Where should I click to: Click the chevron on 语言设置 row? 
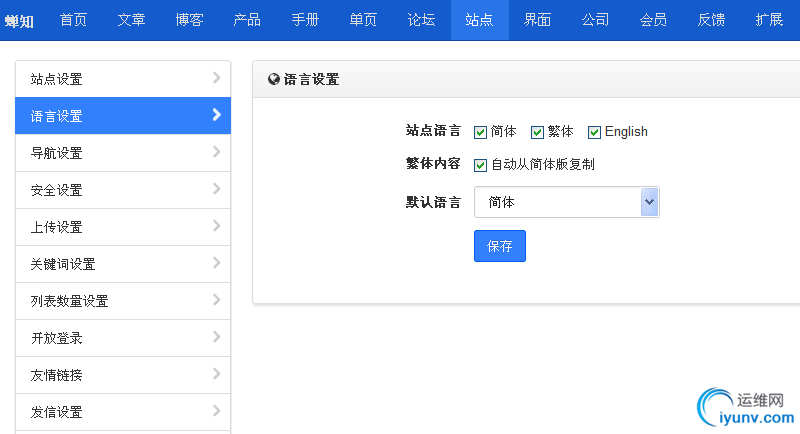(x=217, y=115)
